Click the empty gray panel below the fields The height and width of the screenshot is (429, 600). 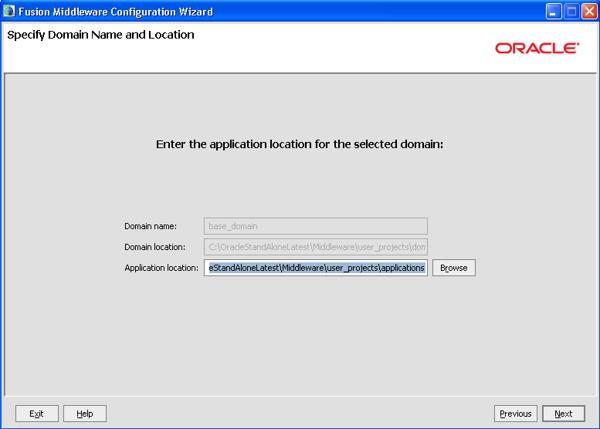click(x=300, y=340)
